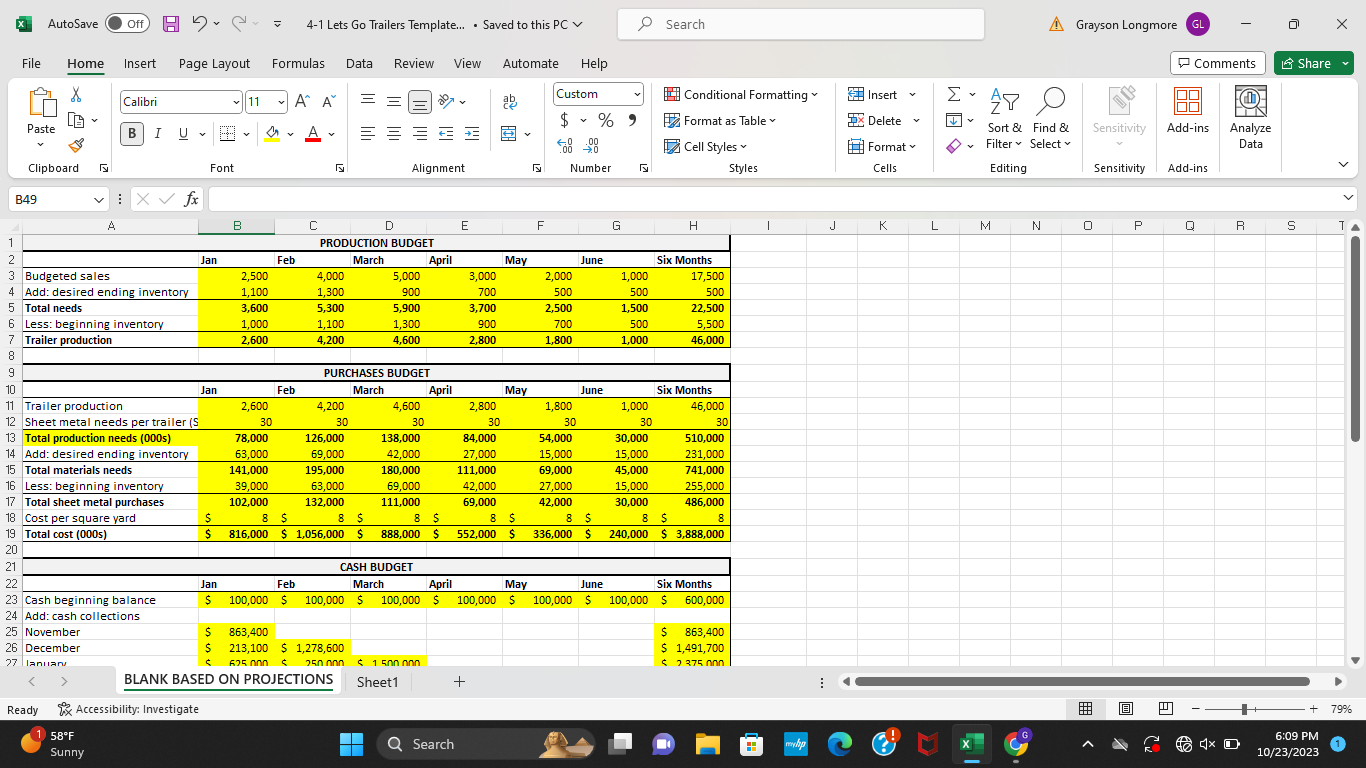Click Merge and Center icon
Screen dimensions: 1366x768
pos(510,133)
